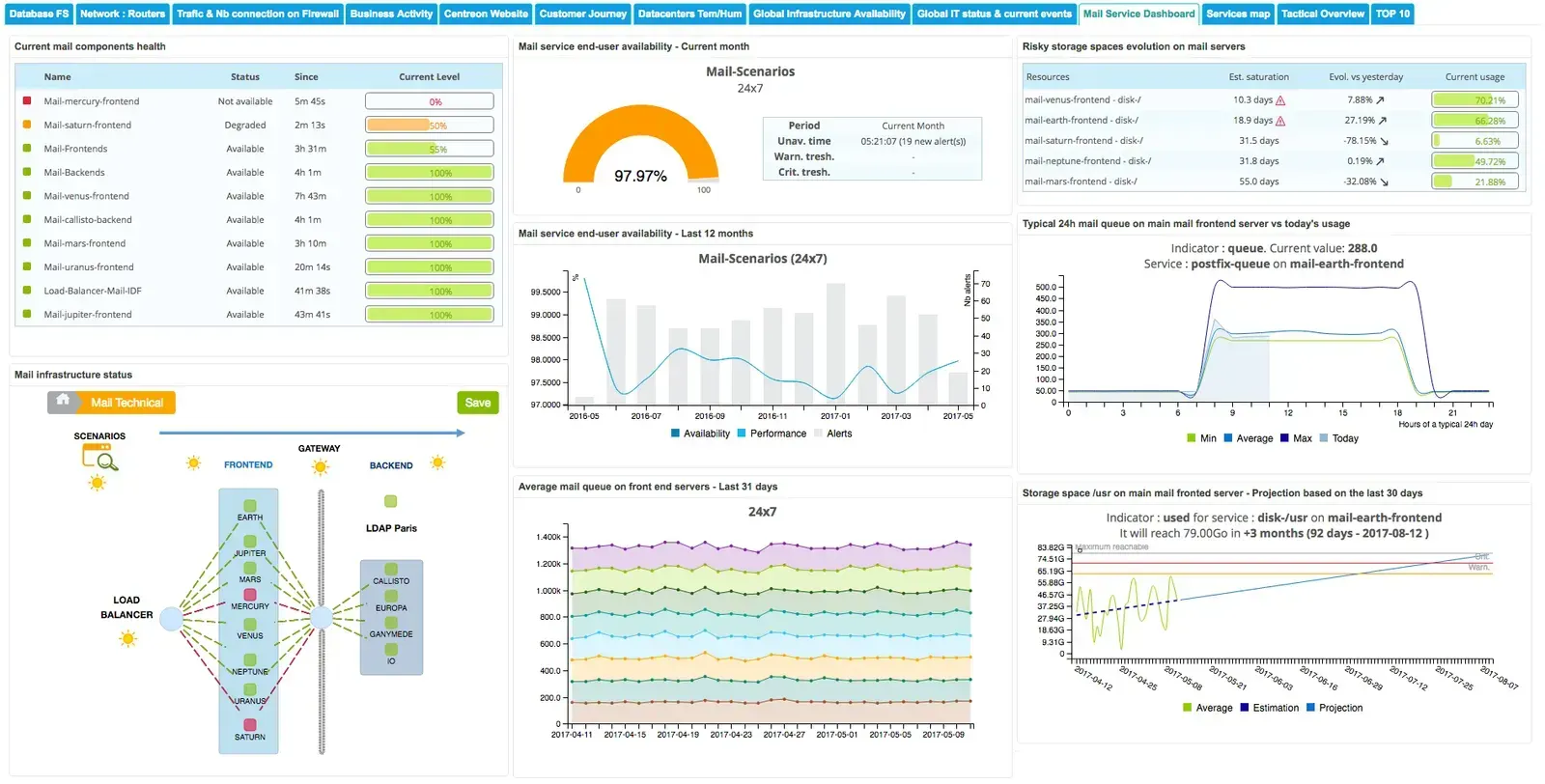Click the Max legend color swatch

pos(1284,438)
